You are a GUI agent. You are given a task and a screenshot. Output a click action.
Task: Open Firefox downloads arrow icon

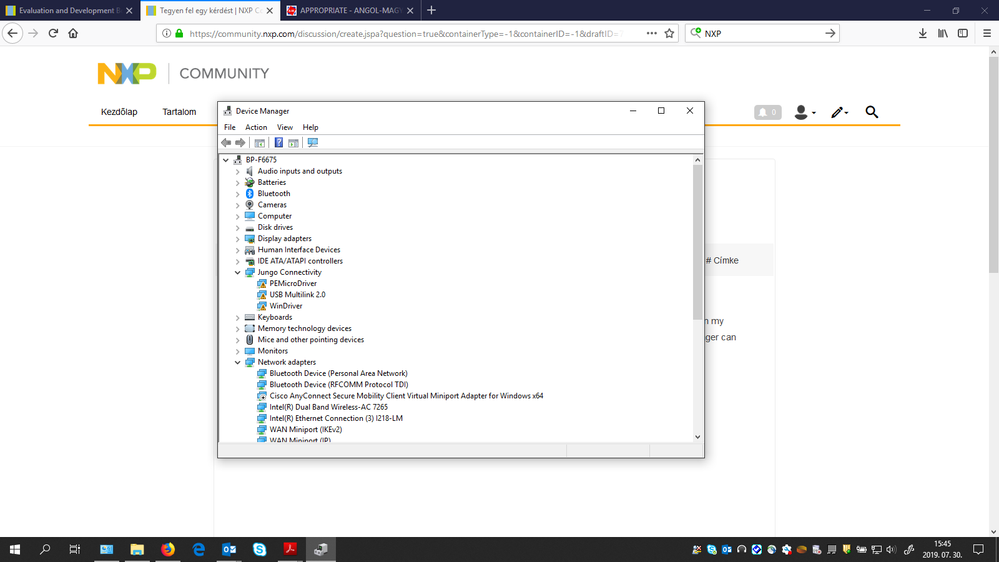point(923,33)
